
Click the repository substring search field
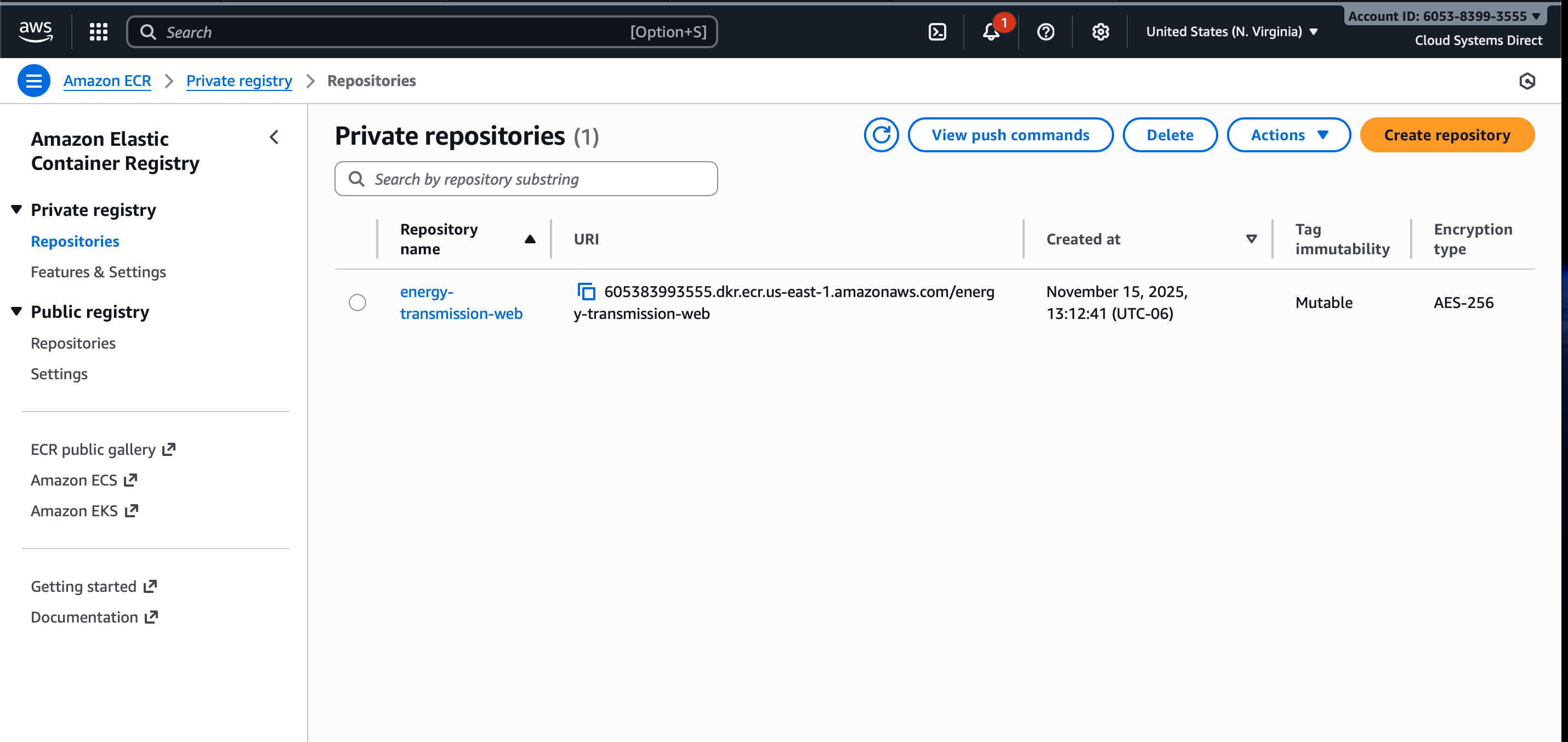point(525,178)
